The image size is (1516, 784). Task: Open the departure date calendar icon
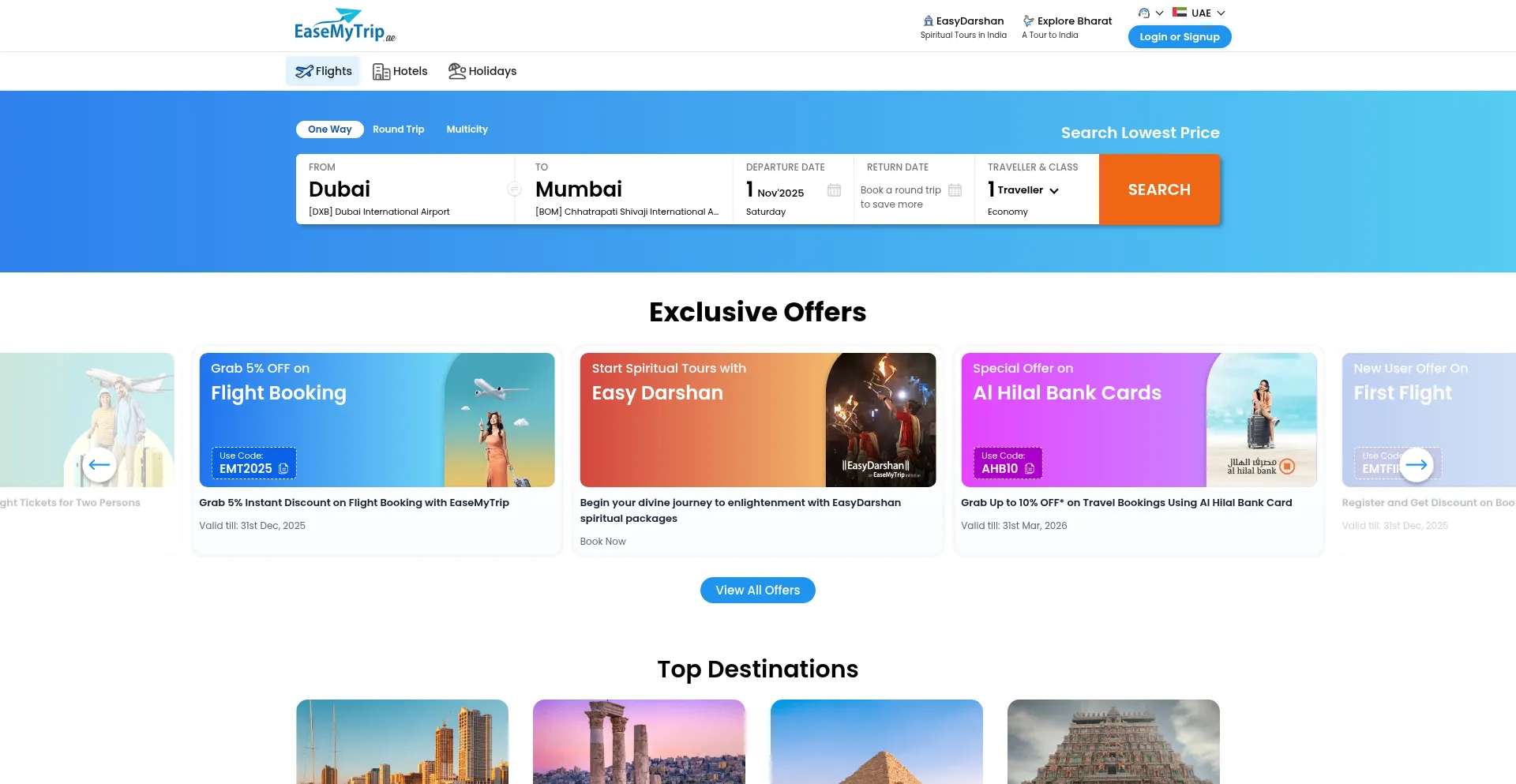(834, 190)
